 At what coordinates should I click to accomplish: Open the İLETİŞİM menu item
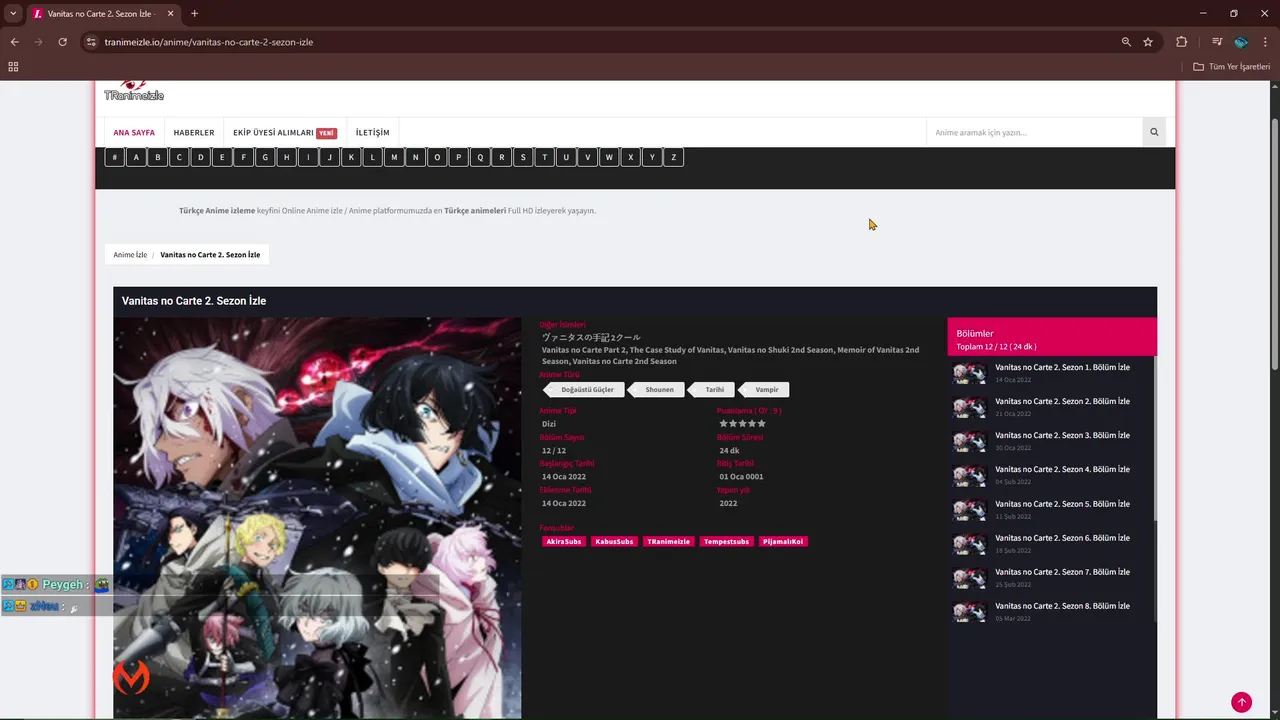point(373,132)
